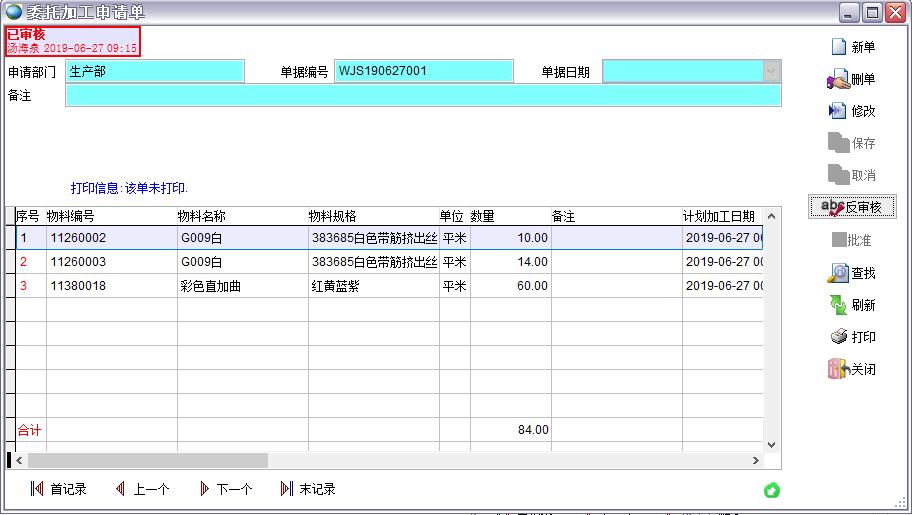Navigate to 上一个 (previous) record

pyautogui.click(x=121, y=489)
